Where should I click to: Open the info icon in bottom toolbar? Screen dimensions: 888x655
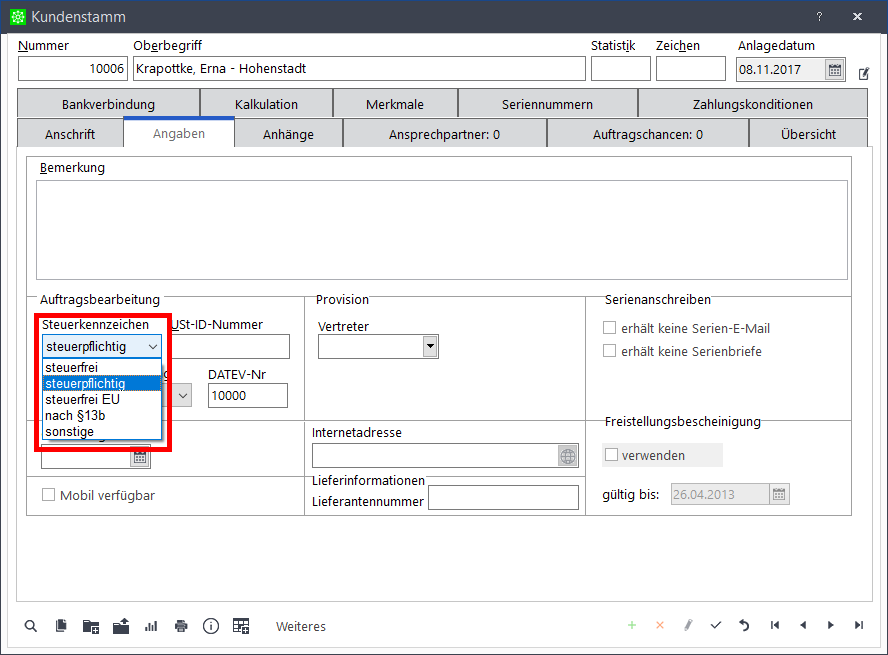pos(211,626)
